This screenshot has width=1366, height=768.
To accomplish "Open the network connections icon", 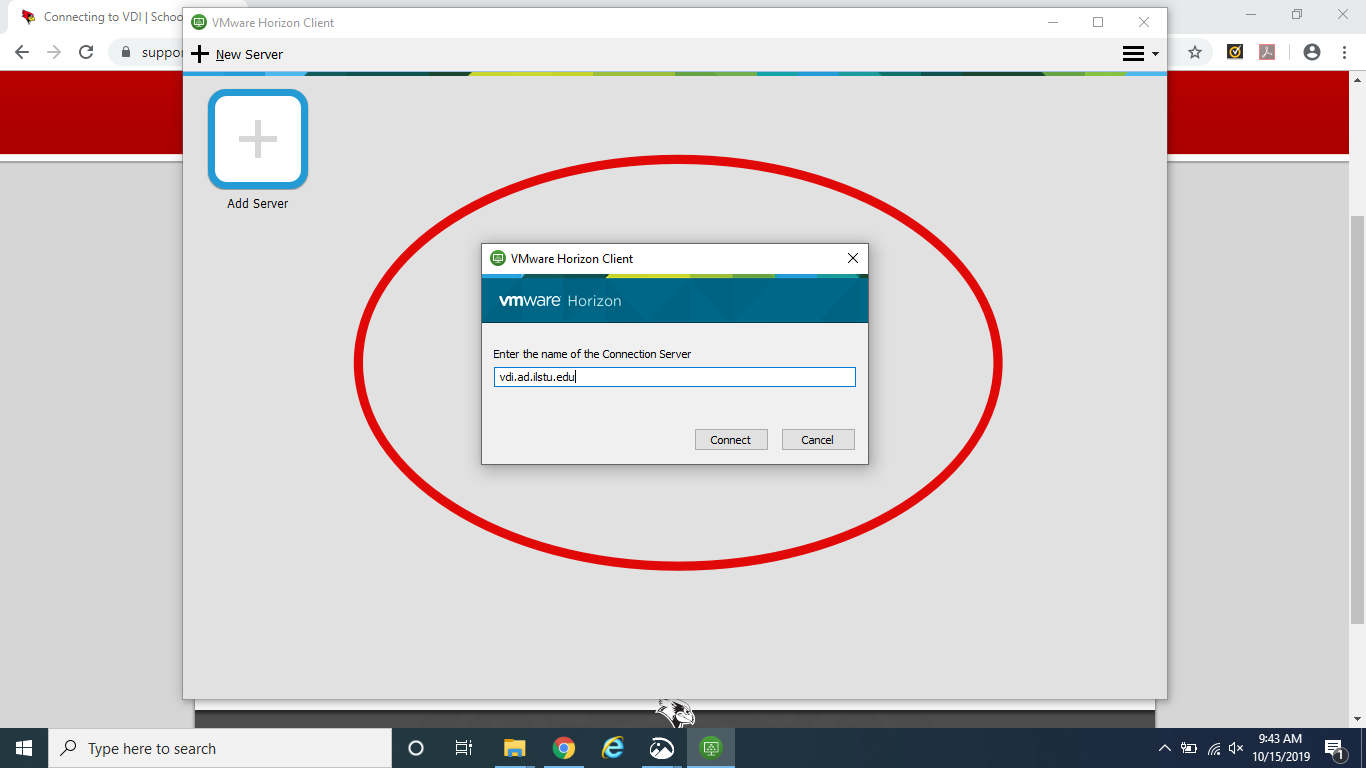I will point(1214,748).
